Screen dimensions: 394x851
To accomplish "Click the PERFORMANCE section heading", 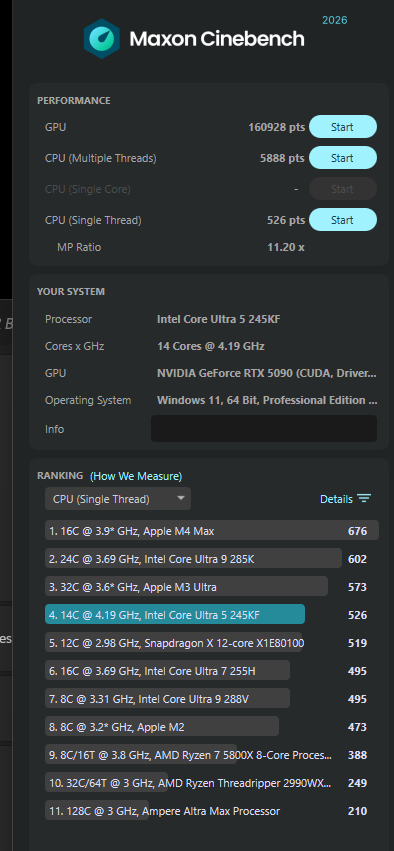I will pyautogui.click(x=74, y=101).
